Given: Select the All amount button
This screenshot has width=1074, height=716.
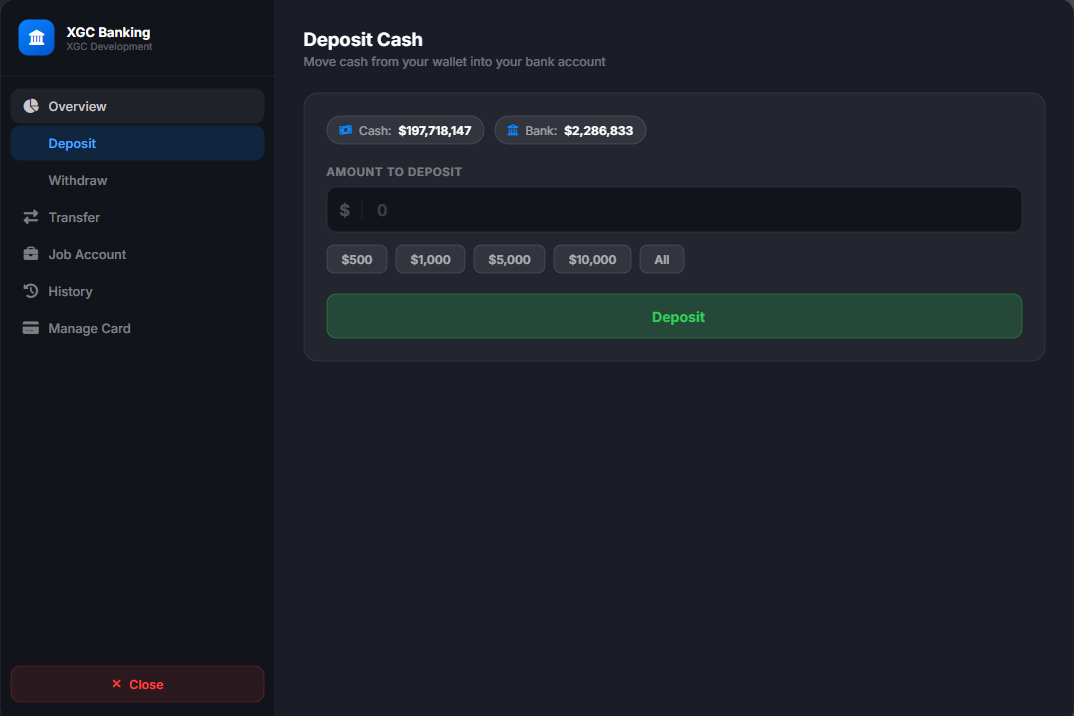Looking at the screenshot, I should point(662,260).
